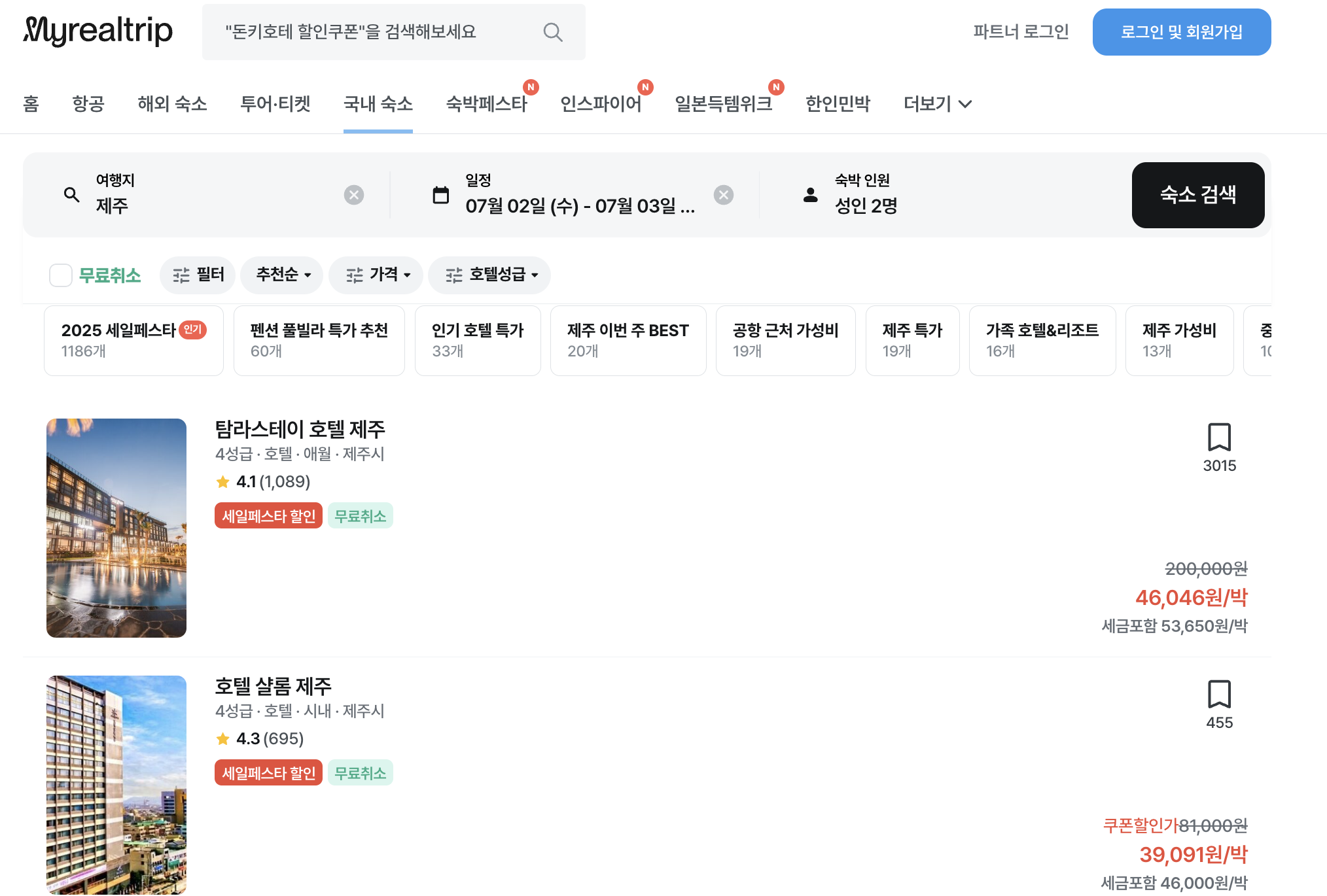
Task: Expand the 더보기 navigation menu
Action: pyautogui.click(x=937, y=103)
